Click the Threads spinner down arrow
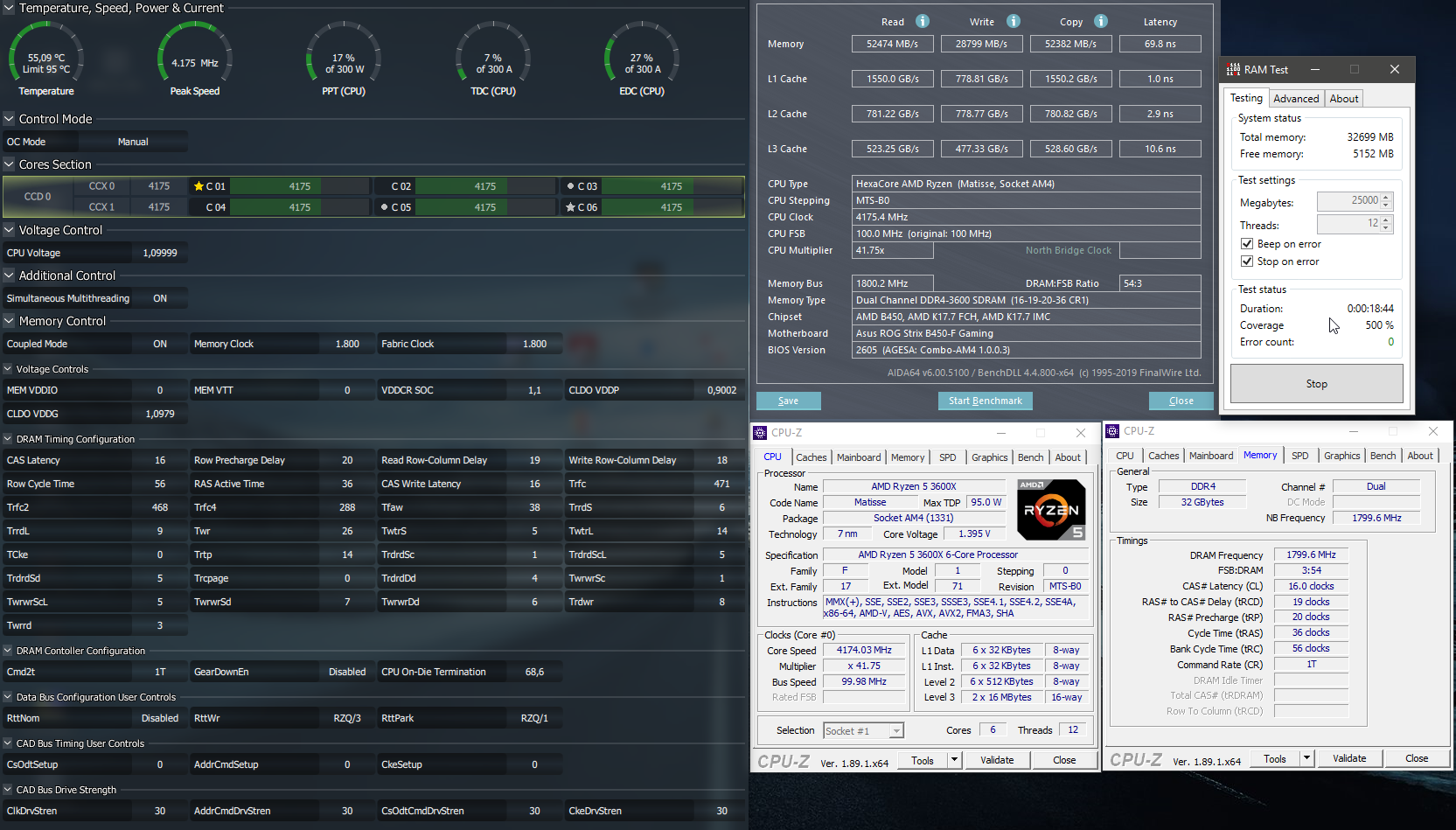The image size is (1456, 830). coord(1386,228)
